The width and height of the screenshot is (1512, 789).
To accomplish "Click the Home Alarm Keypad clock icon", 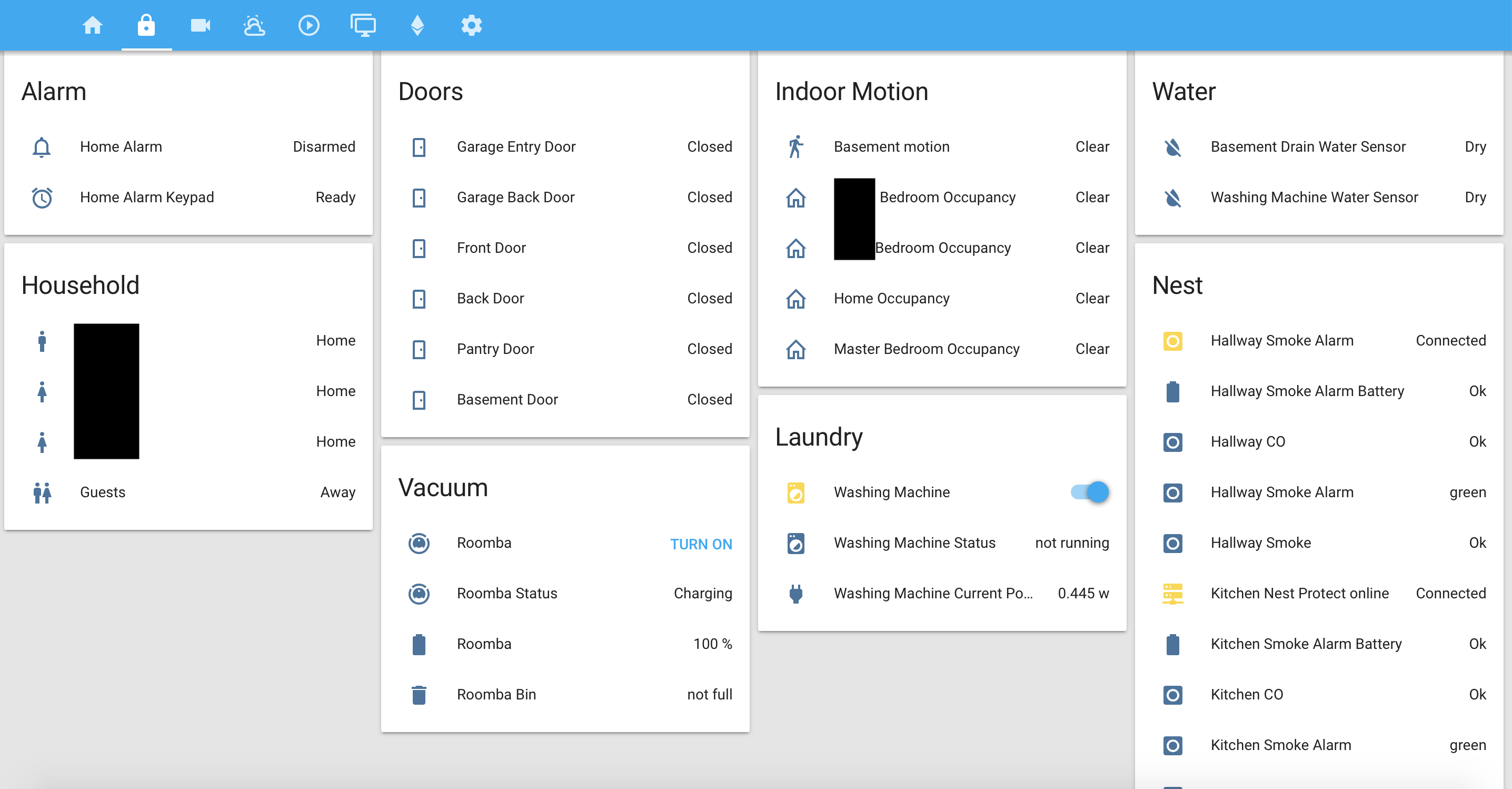I will tap(42, 197).
